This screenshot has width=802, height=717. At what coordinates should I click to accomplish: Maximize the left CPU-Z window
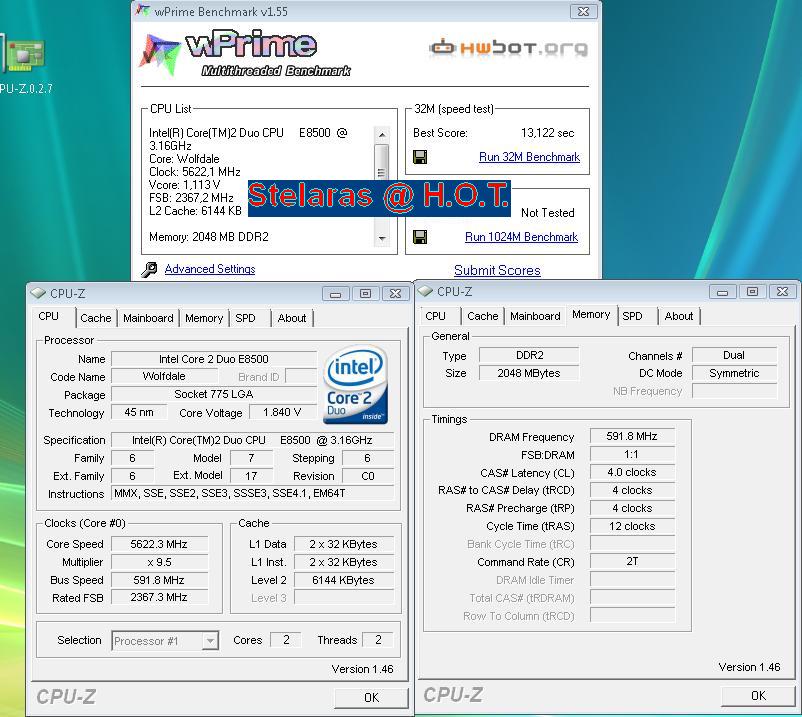[x=365, y=294]
